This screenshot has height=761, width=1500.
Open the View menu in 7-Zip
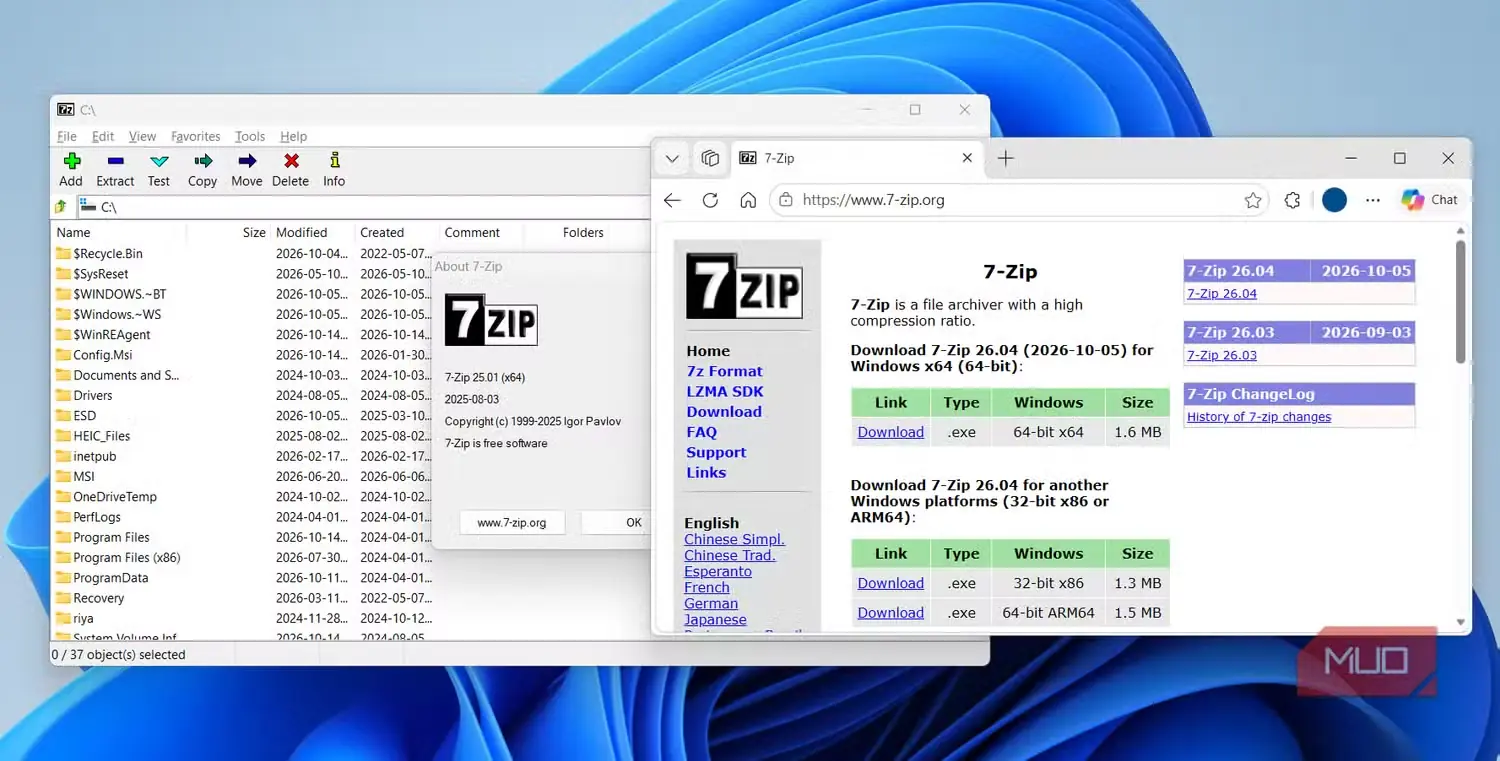[x=142, y=136]
